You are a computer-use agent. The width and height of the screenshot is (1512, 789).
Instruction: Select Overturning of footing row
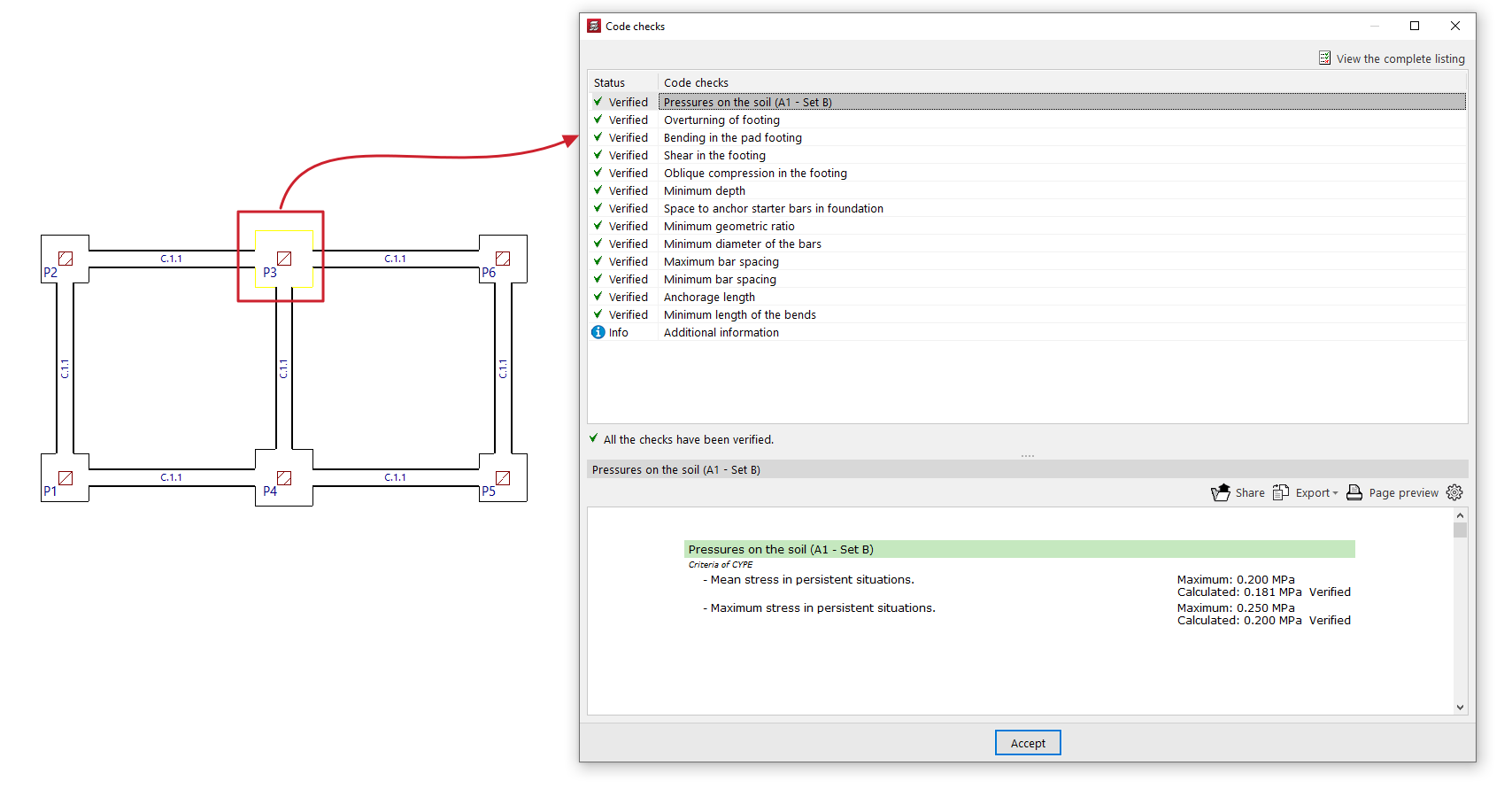point(1027,120)
